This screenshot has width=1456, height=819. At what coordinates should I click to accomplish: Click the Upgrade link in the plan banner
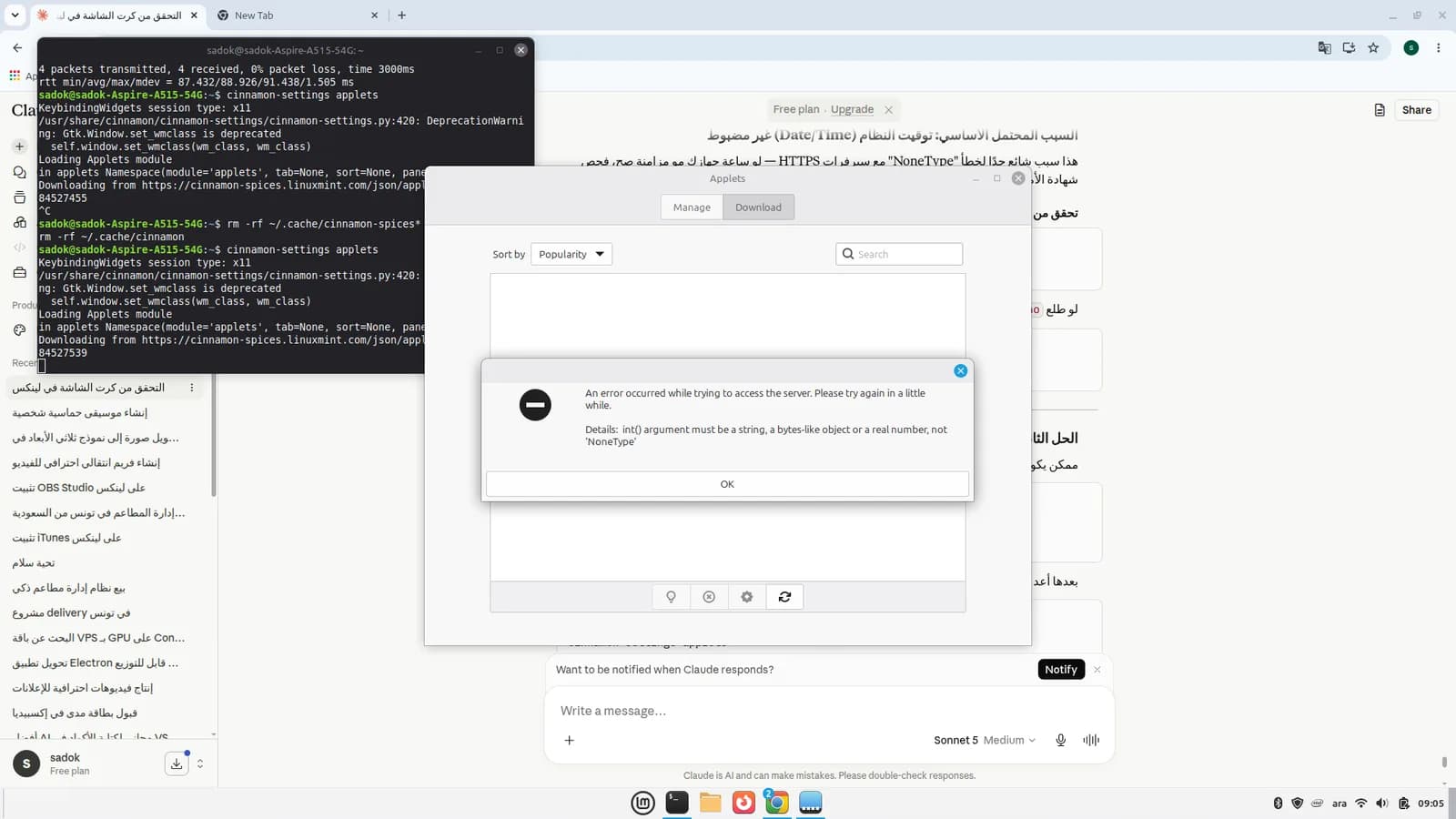pyautogui.click(x=852, y=109)
